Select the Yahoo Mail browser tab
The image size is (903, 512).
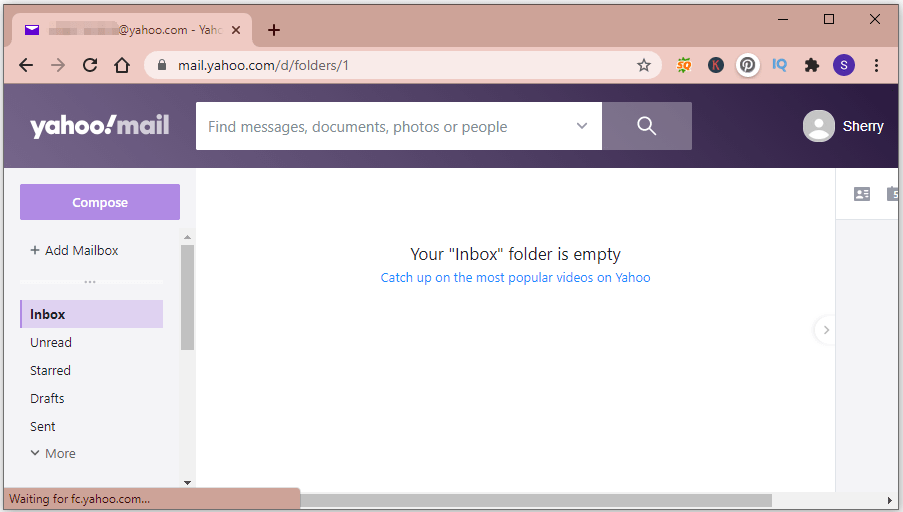[x=131, y=30]
